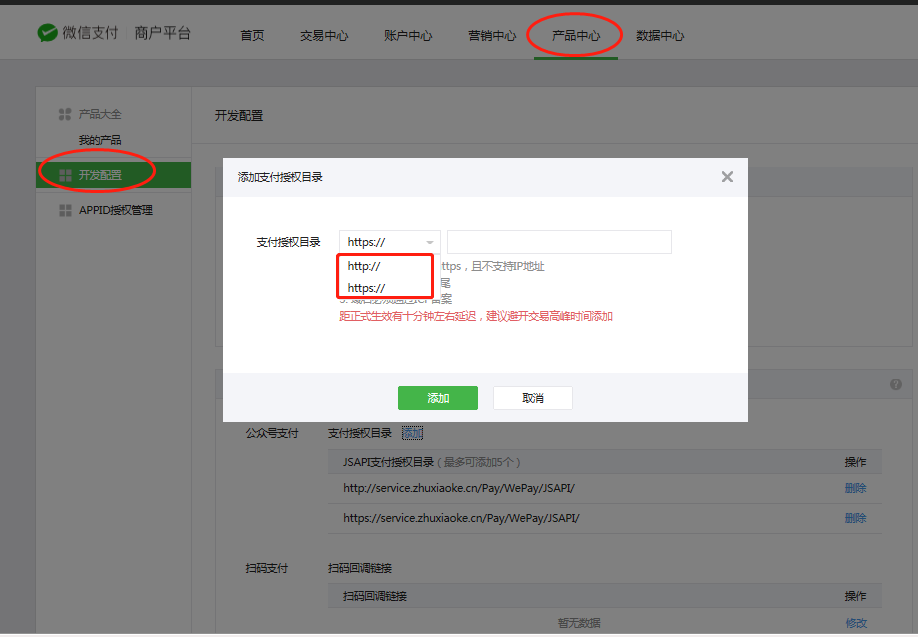Click the APPID授权管理 sidebar icon
The height and width of the screenshot is (637, 918).
click(x=66, y=209)
